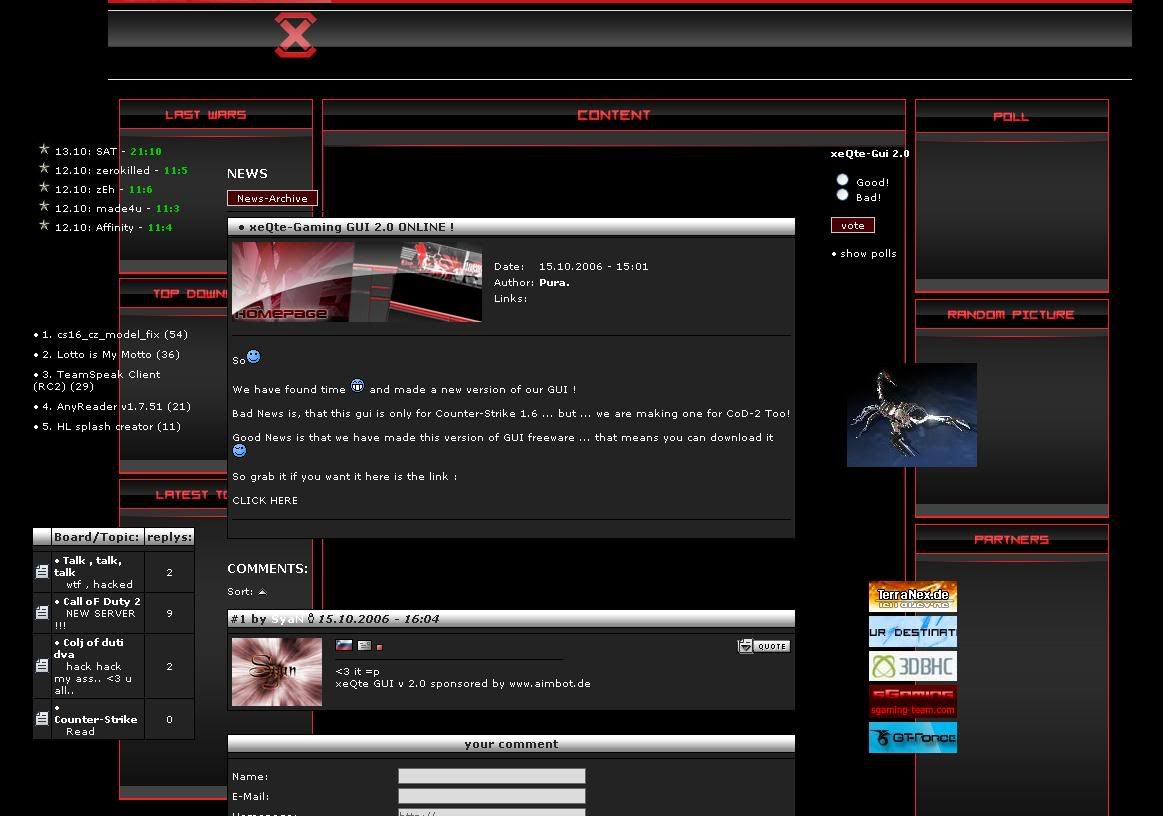Open the zerokilled war result 11:5
The width and height of the screenshot is (1163, 816).
176,171
